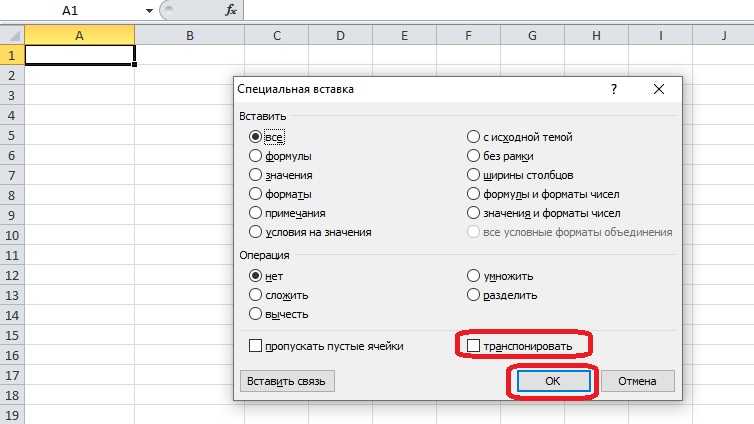Select 'условия на значения' option
This screenshot has width=754, height=424.
pyautogui.click(x=255, y=232)
